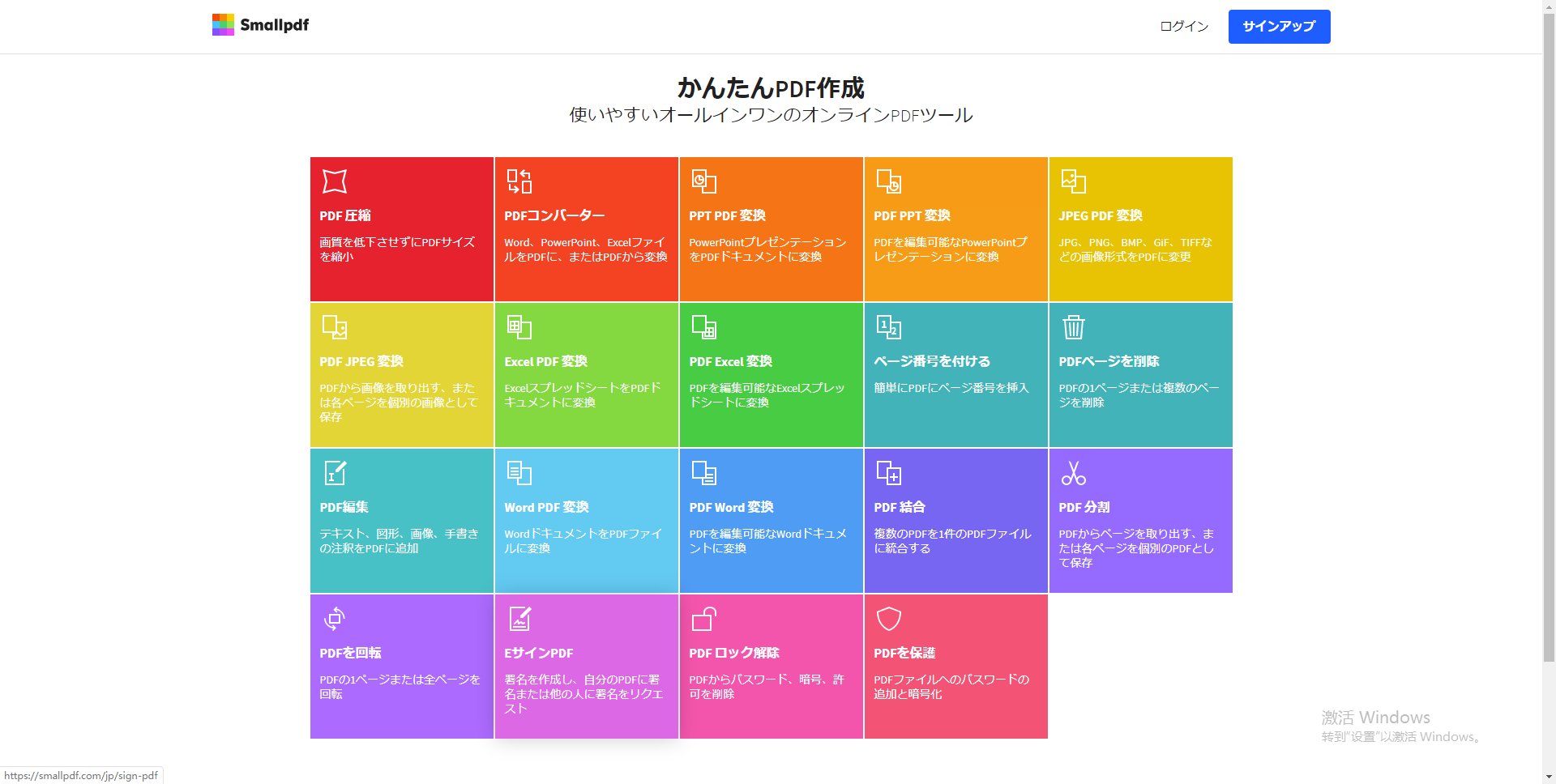
Task: Open the JPEG PDF 変換 title
Action: click(x=1101, y=215)
